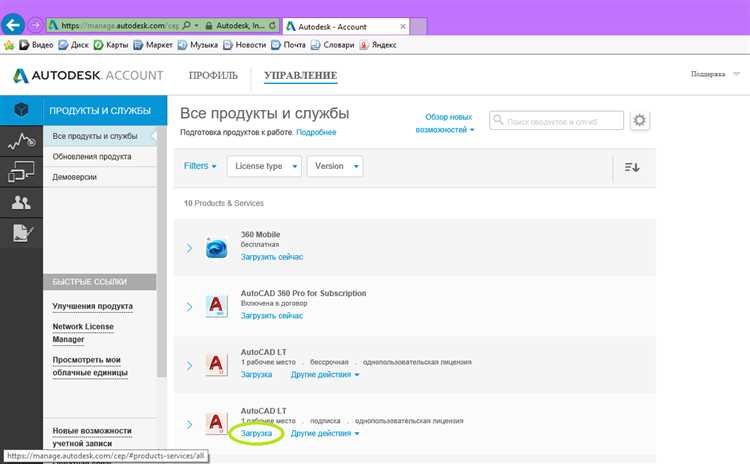Click the Autodesk Account logo

[88, 76]
